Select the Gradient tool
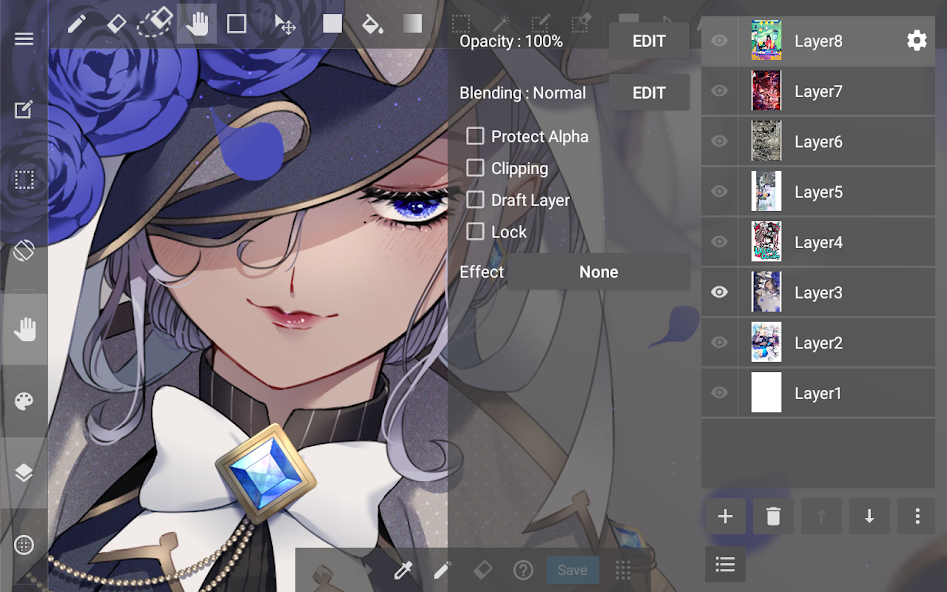The height and width of the screenshot is (592, 947). coord(413,24)
